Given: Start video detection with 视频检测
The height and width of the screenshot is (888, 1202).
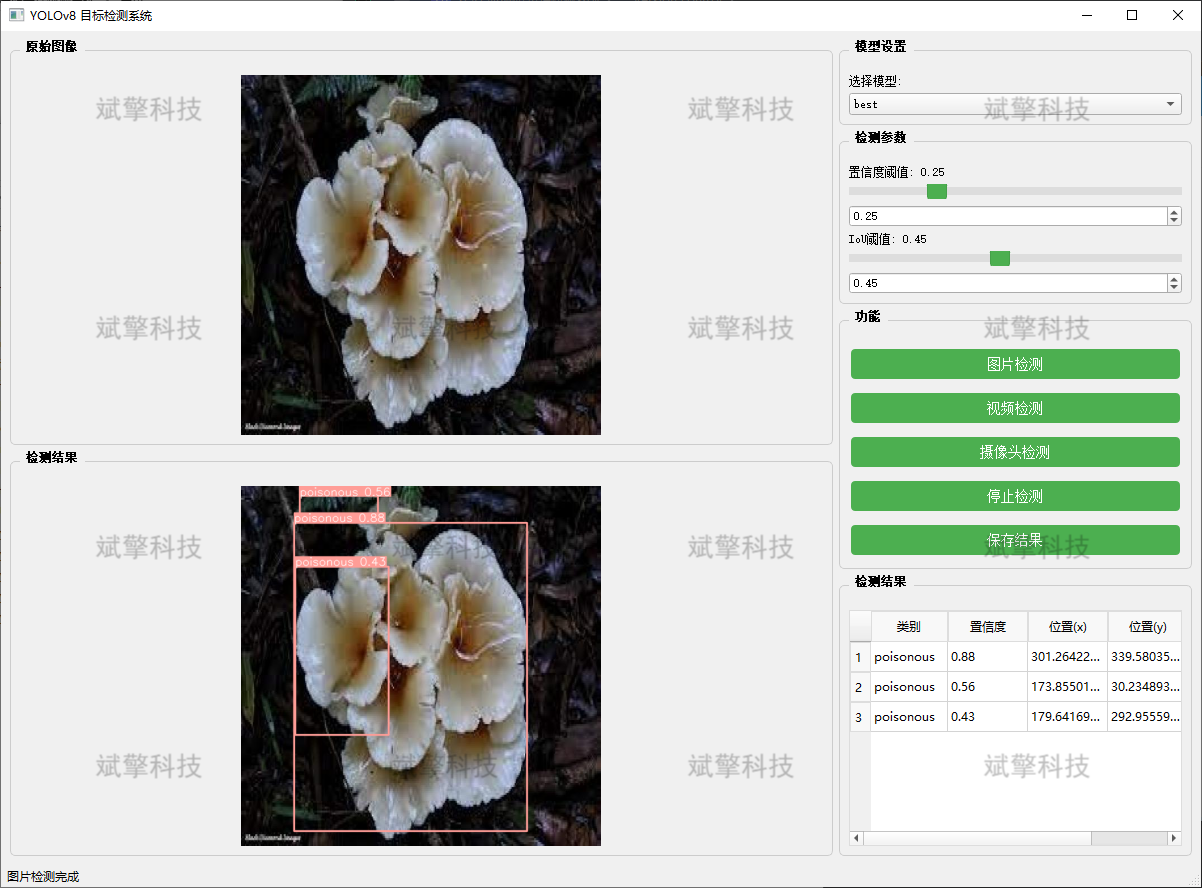Looking at the screenshot, I should [x=1015, y=408].
